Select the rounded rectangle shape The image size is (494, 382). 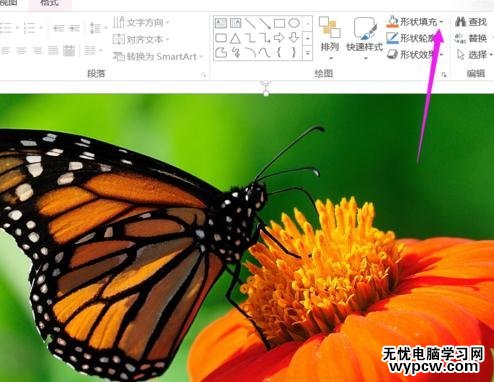click(x=221, y=38)
